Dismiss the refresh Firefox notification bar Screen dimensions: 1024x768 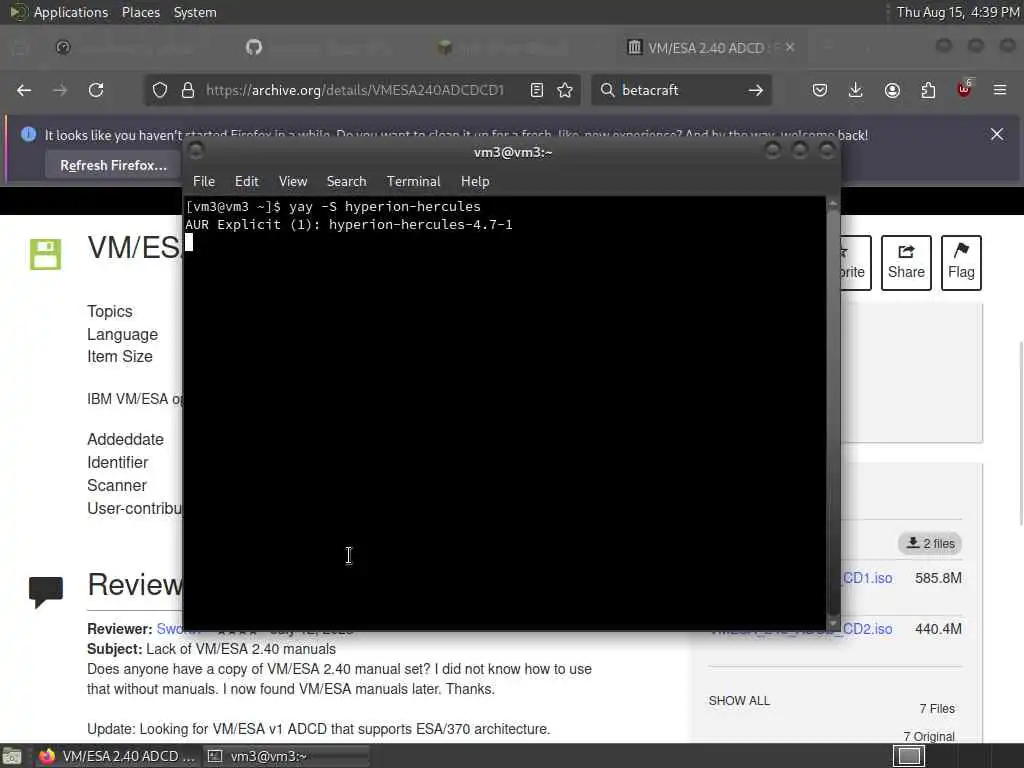coord(997,135)
